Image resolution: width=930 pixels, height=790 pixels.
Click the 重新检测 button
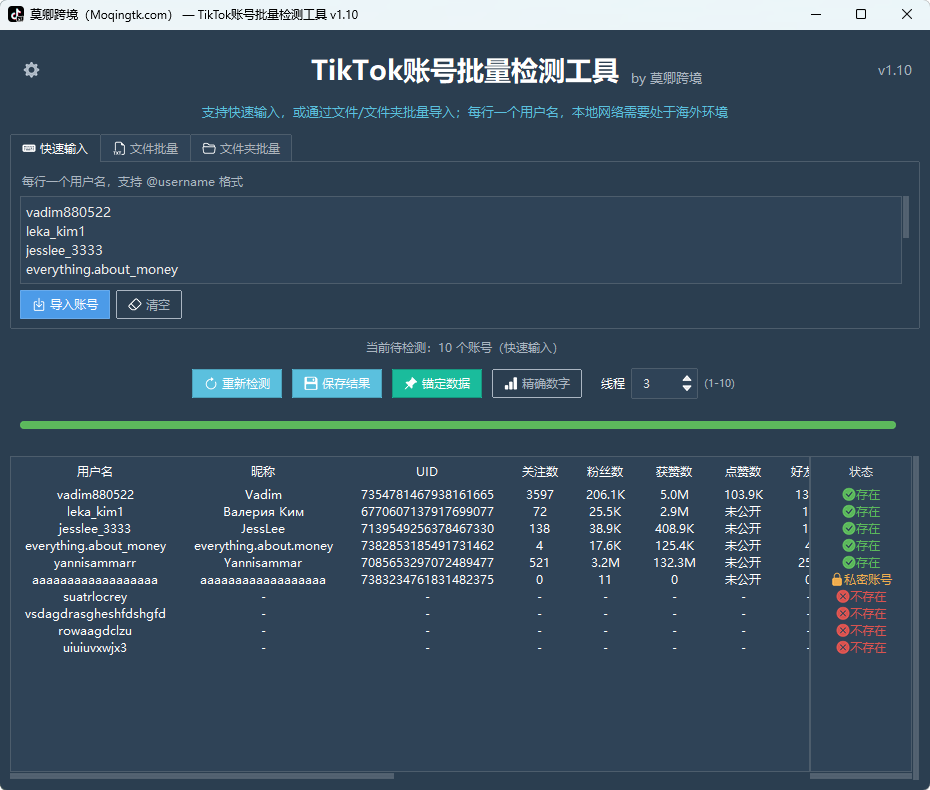pyautogui.click(x=237, y=384)
